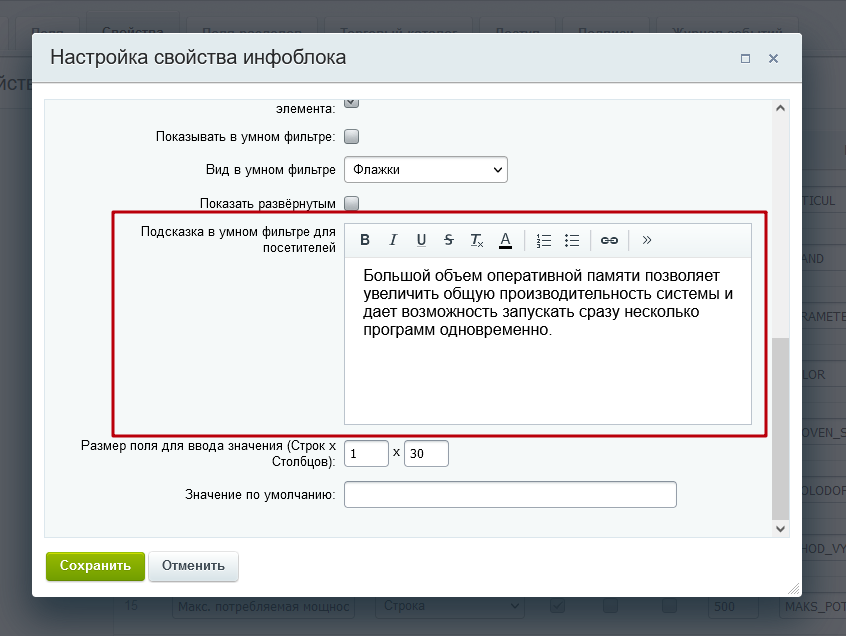The image size is (846, 636).
Task: Click the dialog scrollbar up arrow
Action: pos(780,108)
